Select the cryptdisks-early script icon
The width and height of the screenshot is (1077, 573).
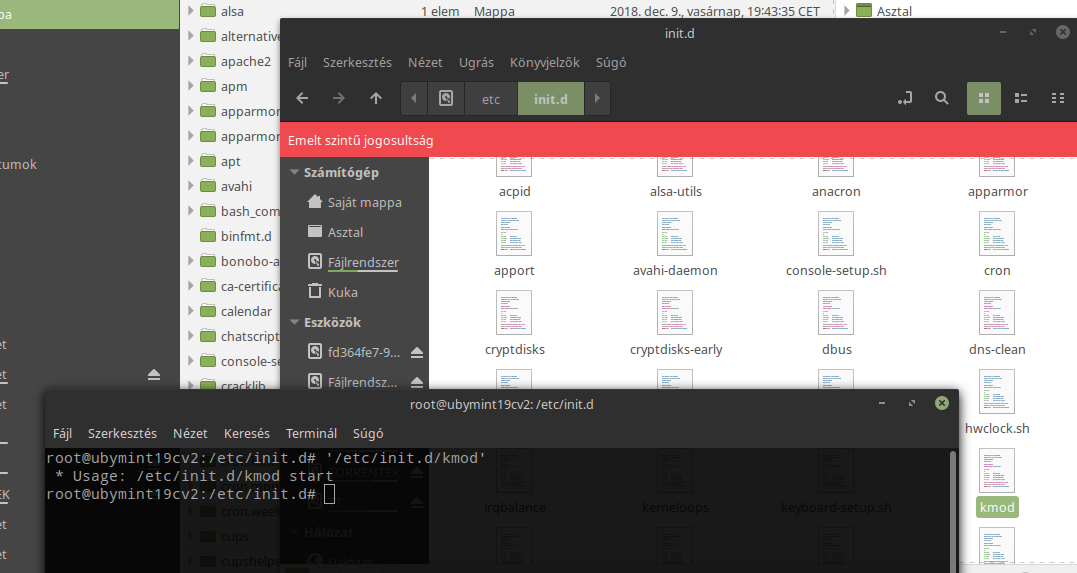[x=675, y=313]
